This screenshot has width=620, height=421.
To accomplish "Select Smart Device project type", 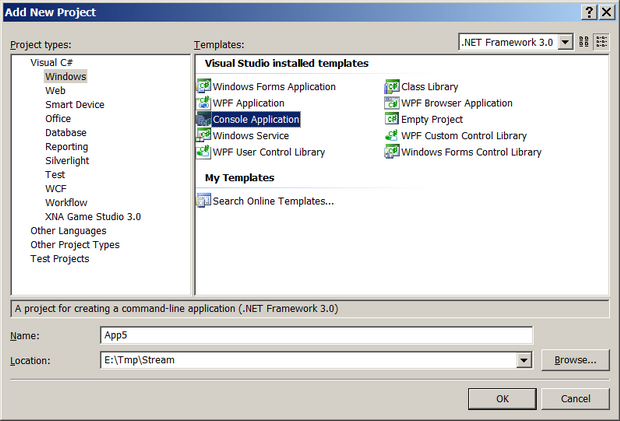I will pyautogui.click(x=75, y=104).
